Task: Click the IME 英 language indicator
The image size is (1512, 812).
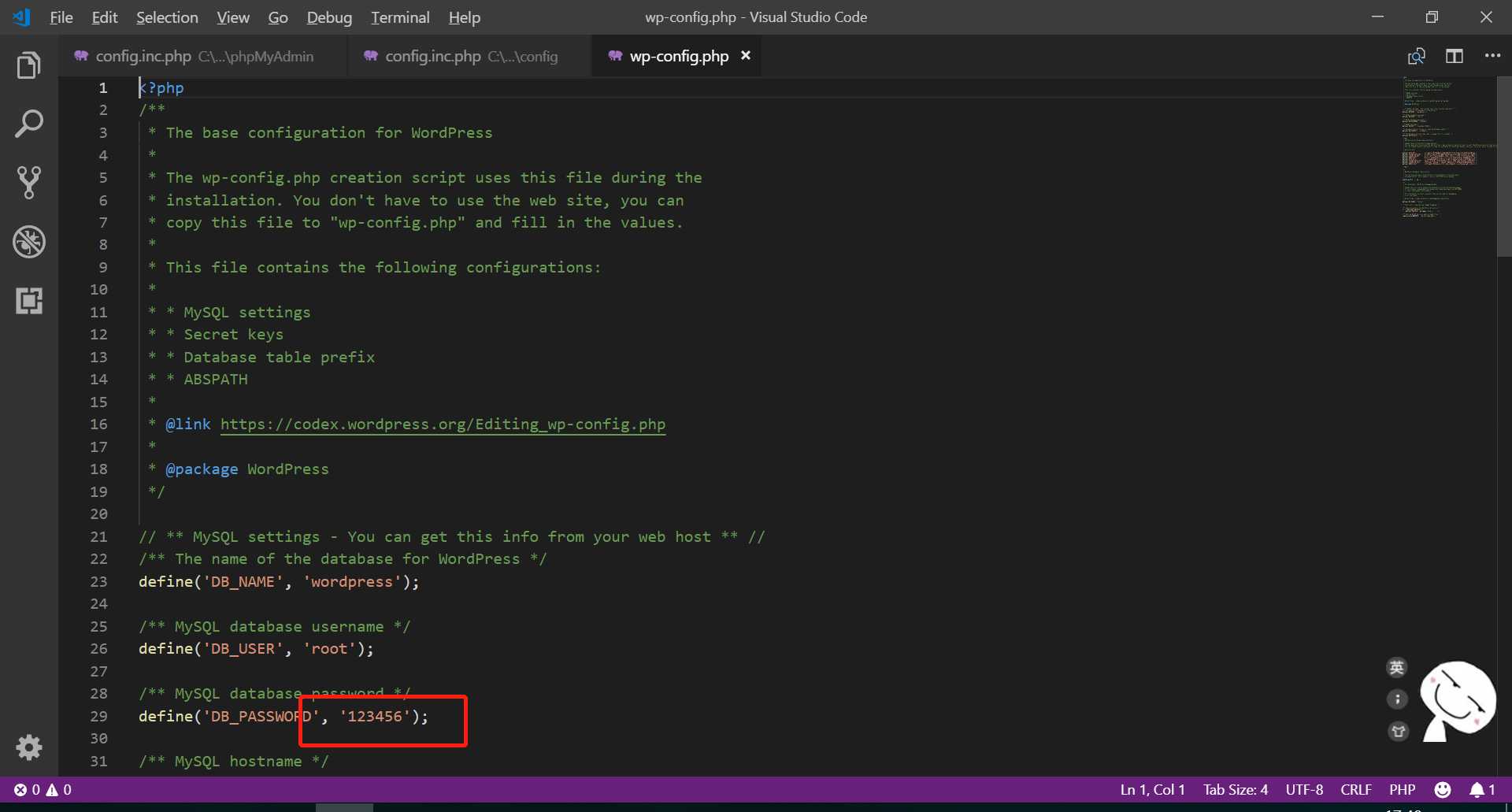Action: coord(1397,668)
